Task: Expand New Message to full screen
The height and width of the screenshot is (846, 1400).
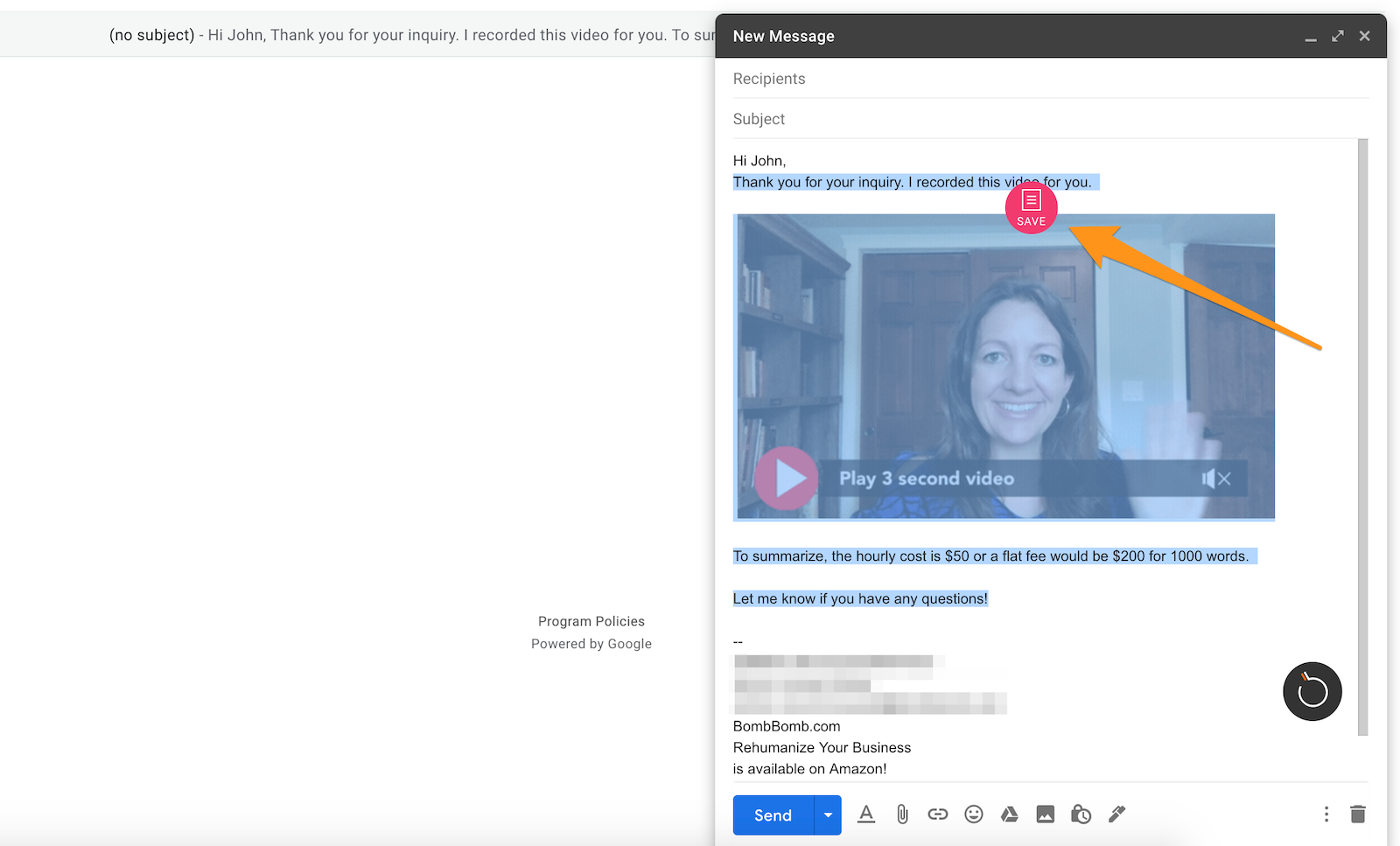Action: click(x=1338, y=36)
